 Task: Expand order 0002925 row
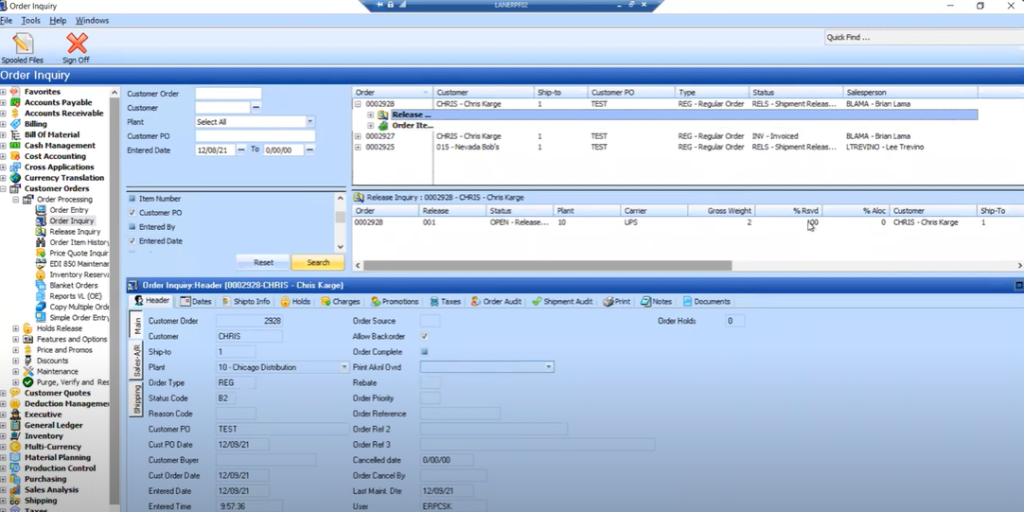coord(358,148)
